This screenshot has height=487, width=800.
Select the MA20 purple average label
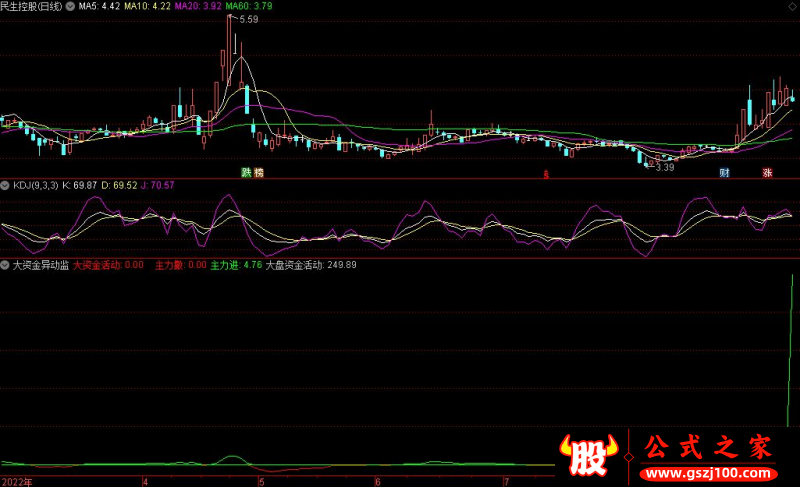(198, 6)
